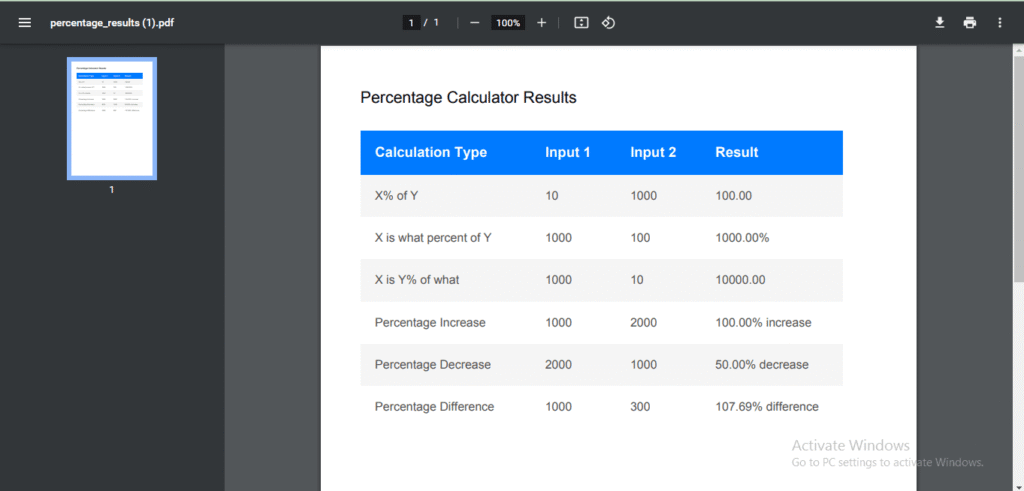The image size is (1024, 491).
Task: Click the Result column header
Action: (x=736, y=153)
